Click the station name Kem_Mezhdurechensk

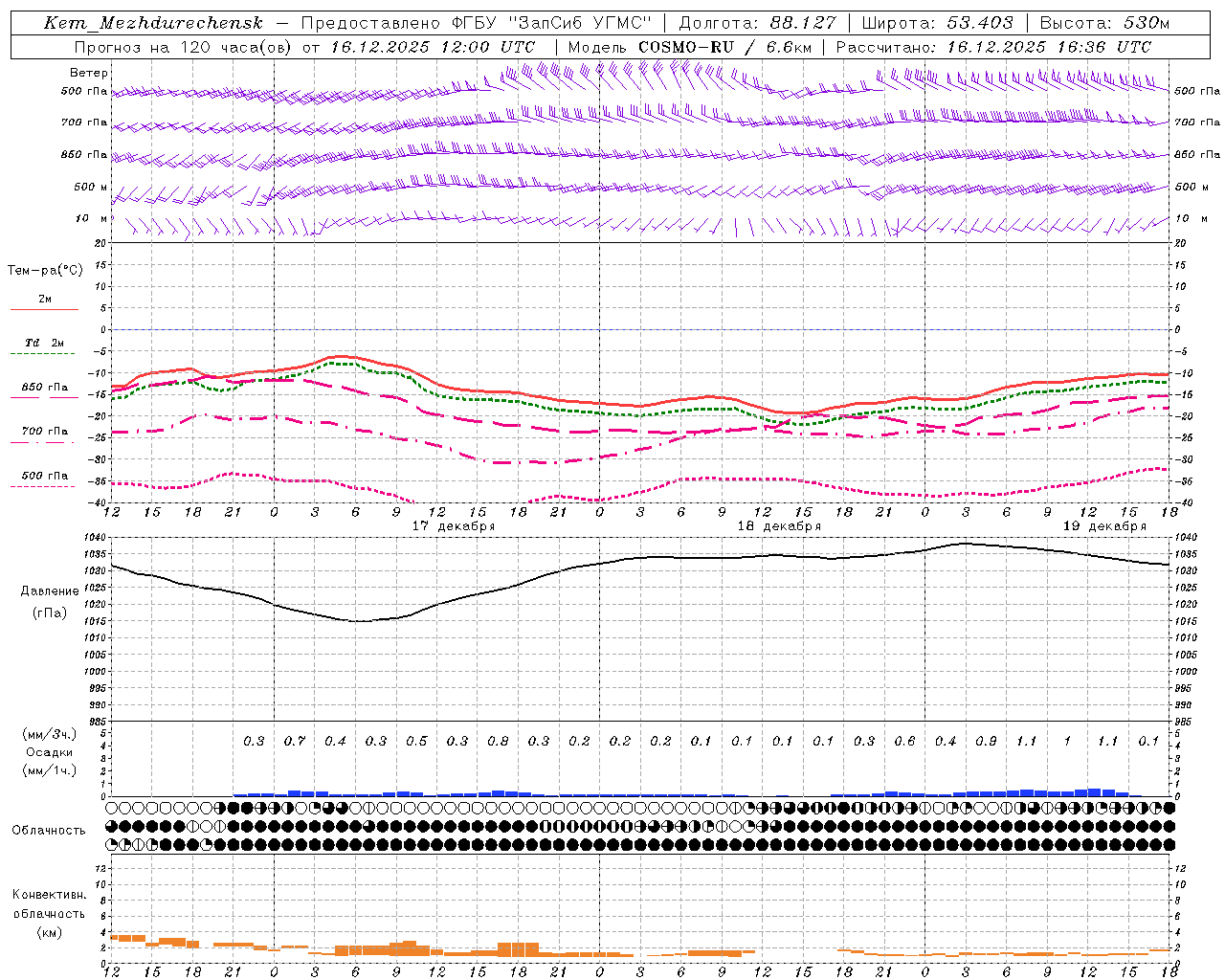click(x=153, y=23)
